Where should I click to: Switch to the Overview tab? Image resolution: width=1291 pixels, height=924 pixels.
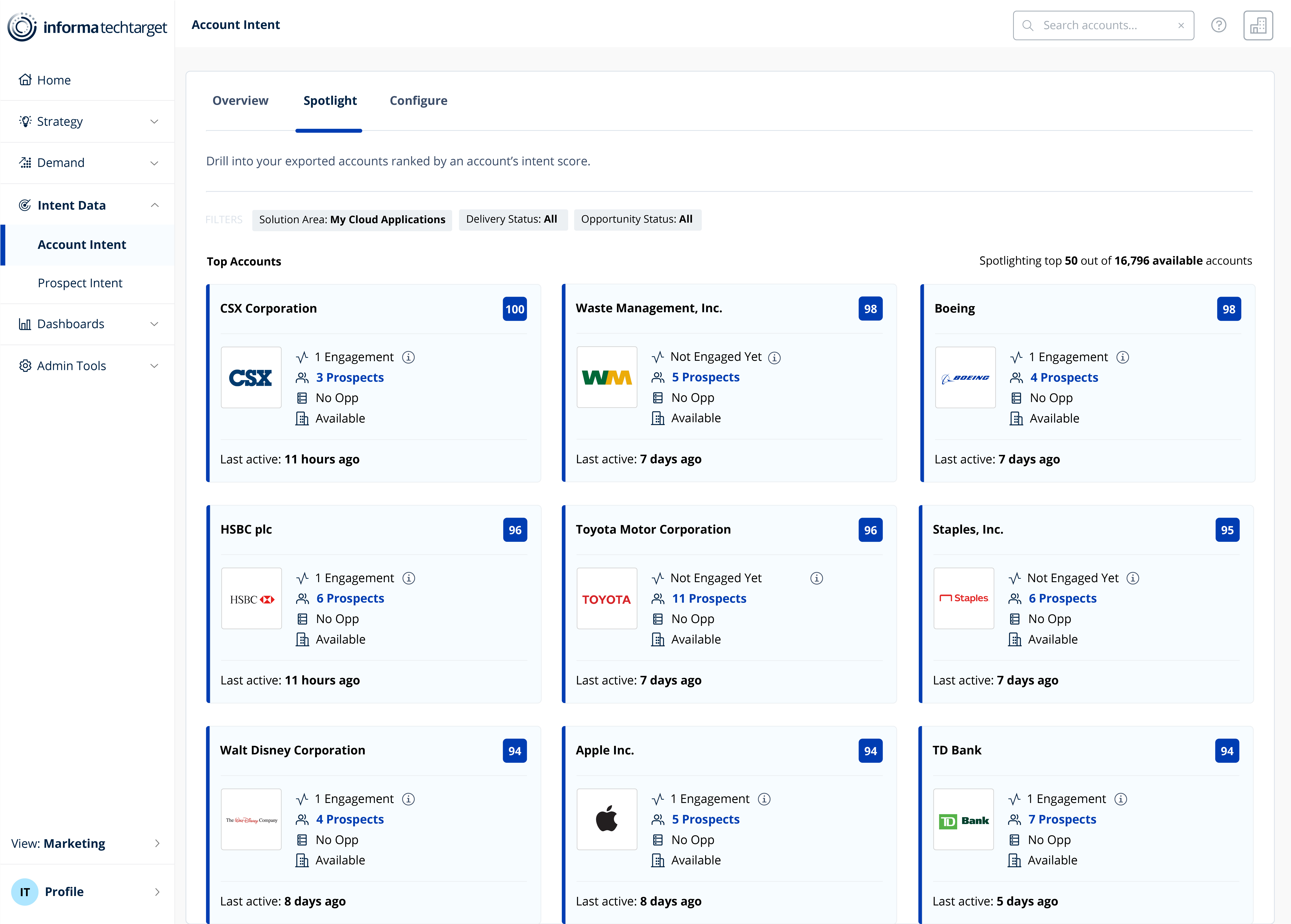[240, 101]
